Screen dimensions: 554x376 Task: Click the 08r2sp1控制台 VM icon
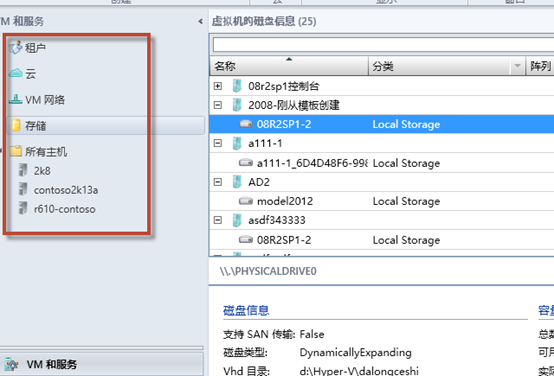pyautogui.click(x=237, y=86)
